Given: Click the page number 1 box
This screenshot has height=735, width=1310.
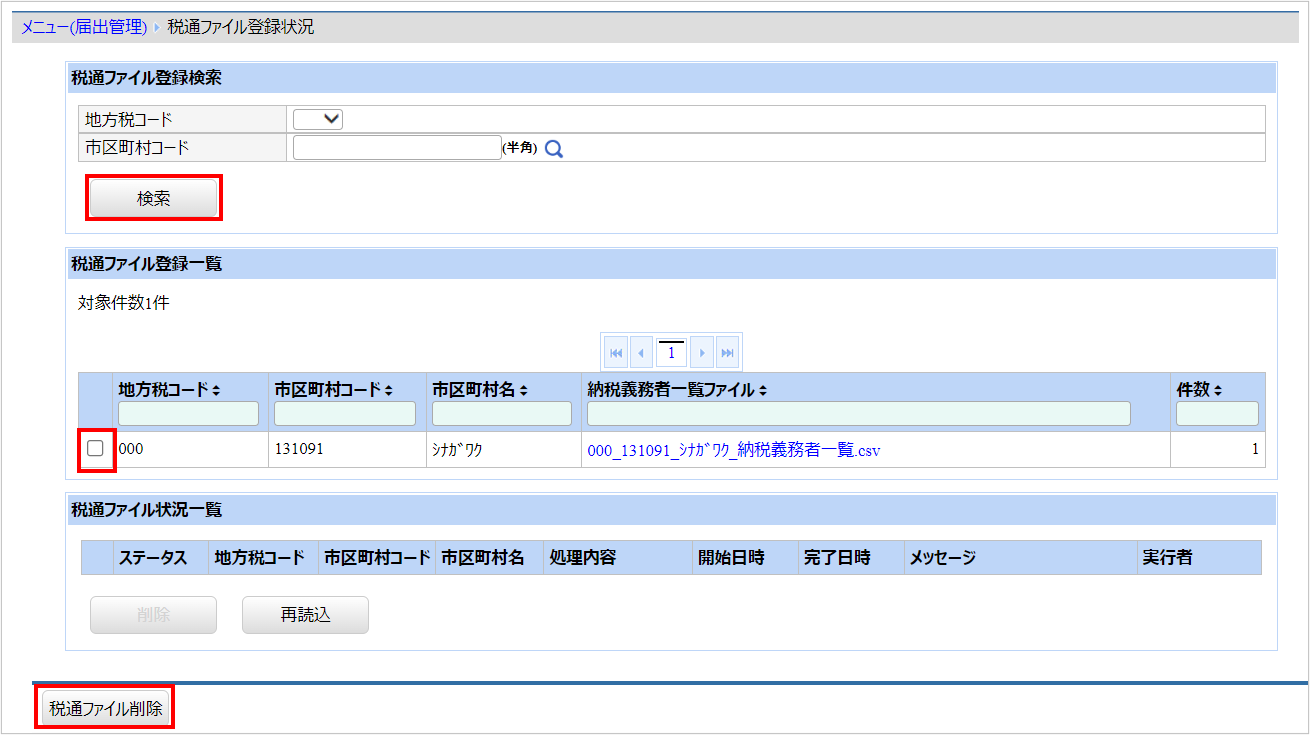Looking at the screenshot, I should click(x=672, y=353).
